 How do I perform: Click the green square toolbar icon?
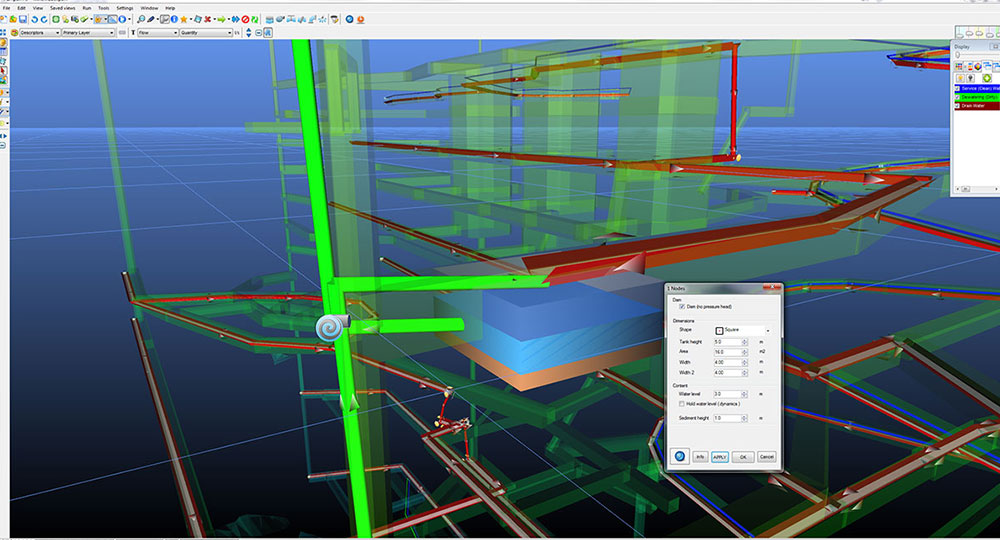pos(56,19)
